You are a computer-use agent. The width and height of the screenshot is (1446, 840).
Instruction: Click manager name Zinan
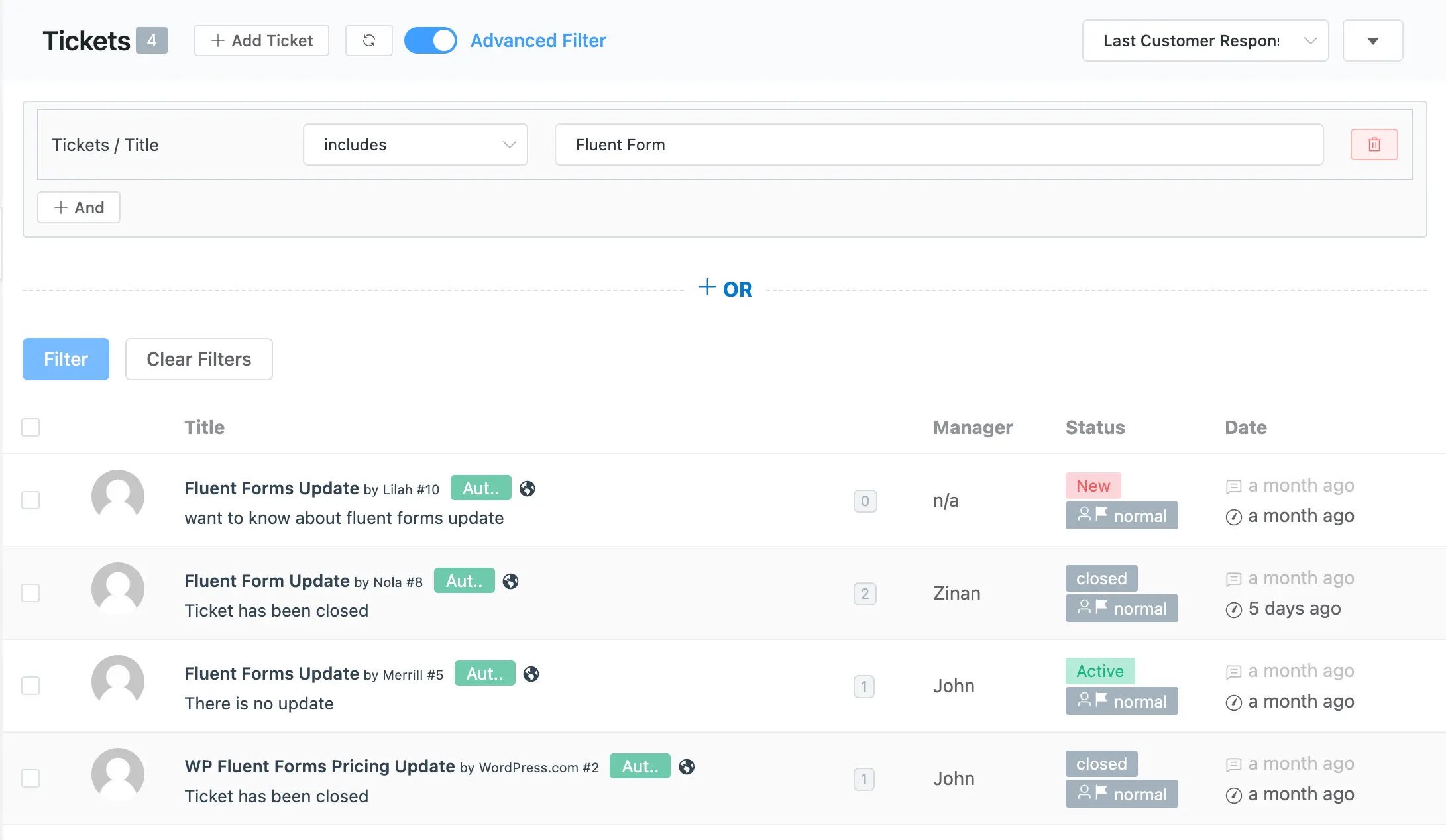(957, 593)
